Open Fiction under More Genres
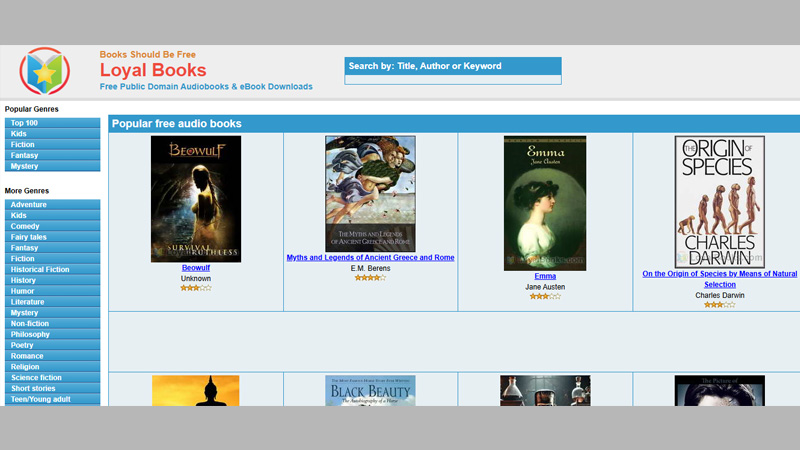Viewport: 800px width, 450px height. click(x=53, y=259)
